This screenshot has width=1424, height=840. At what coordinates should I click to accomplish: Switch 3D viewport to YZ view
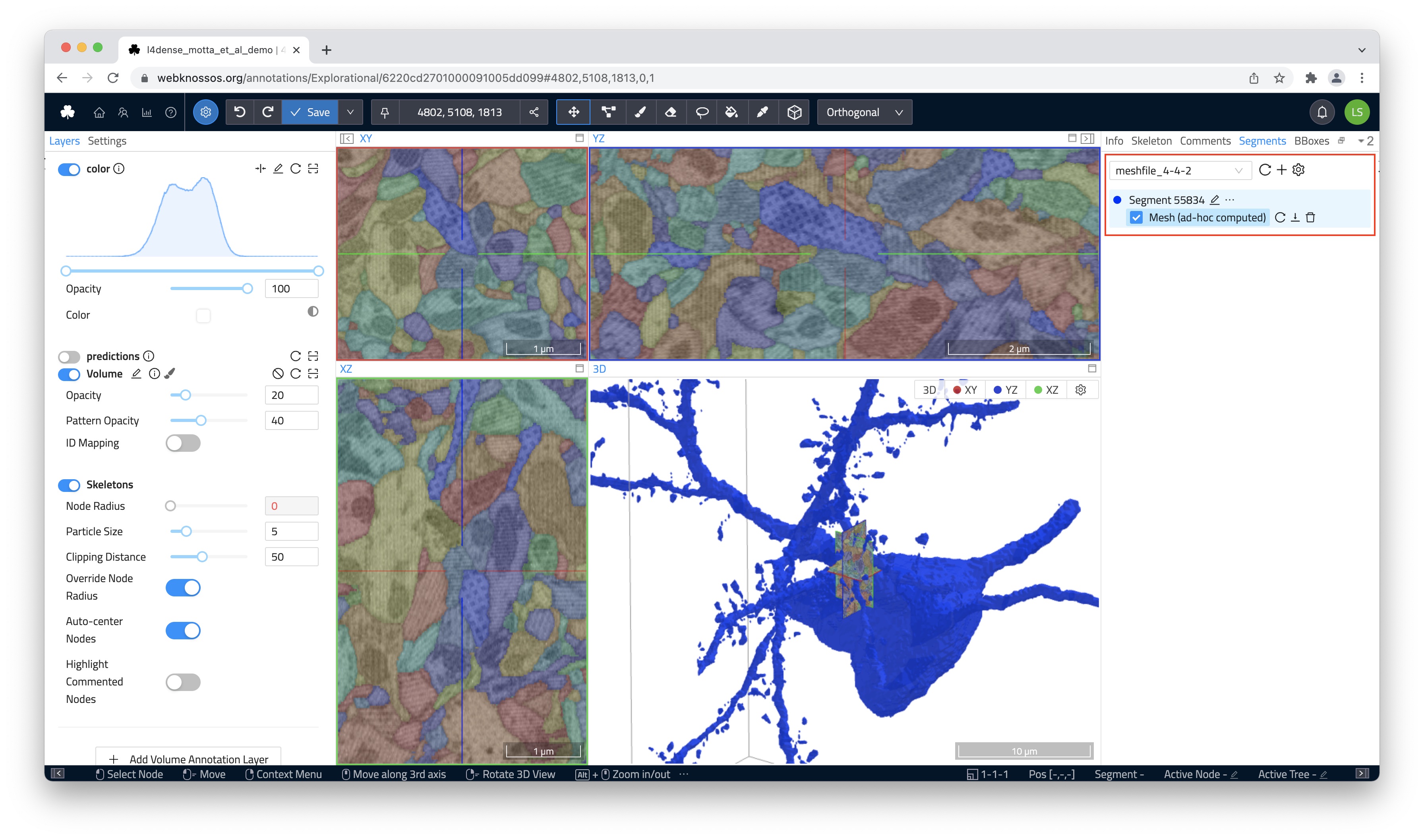(1005, 389)
